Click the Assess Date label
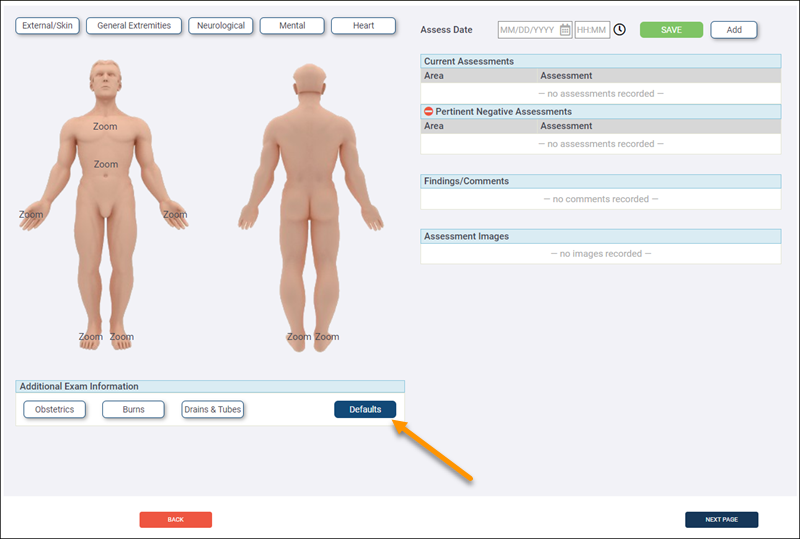This screenshot has width=800, height=539. tap(446, 30)
